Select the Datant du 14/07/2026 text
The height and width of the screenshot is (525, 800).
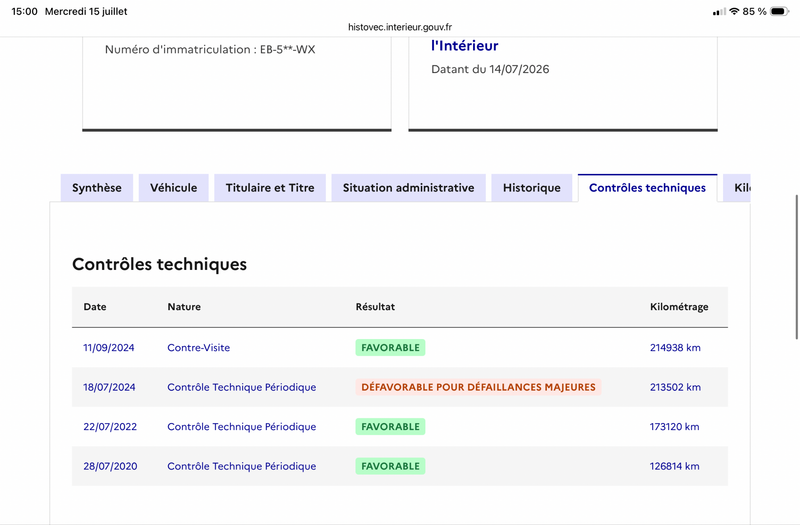click(490, 69)
